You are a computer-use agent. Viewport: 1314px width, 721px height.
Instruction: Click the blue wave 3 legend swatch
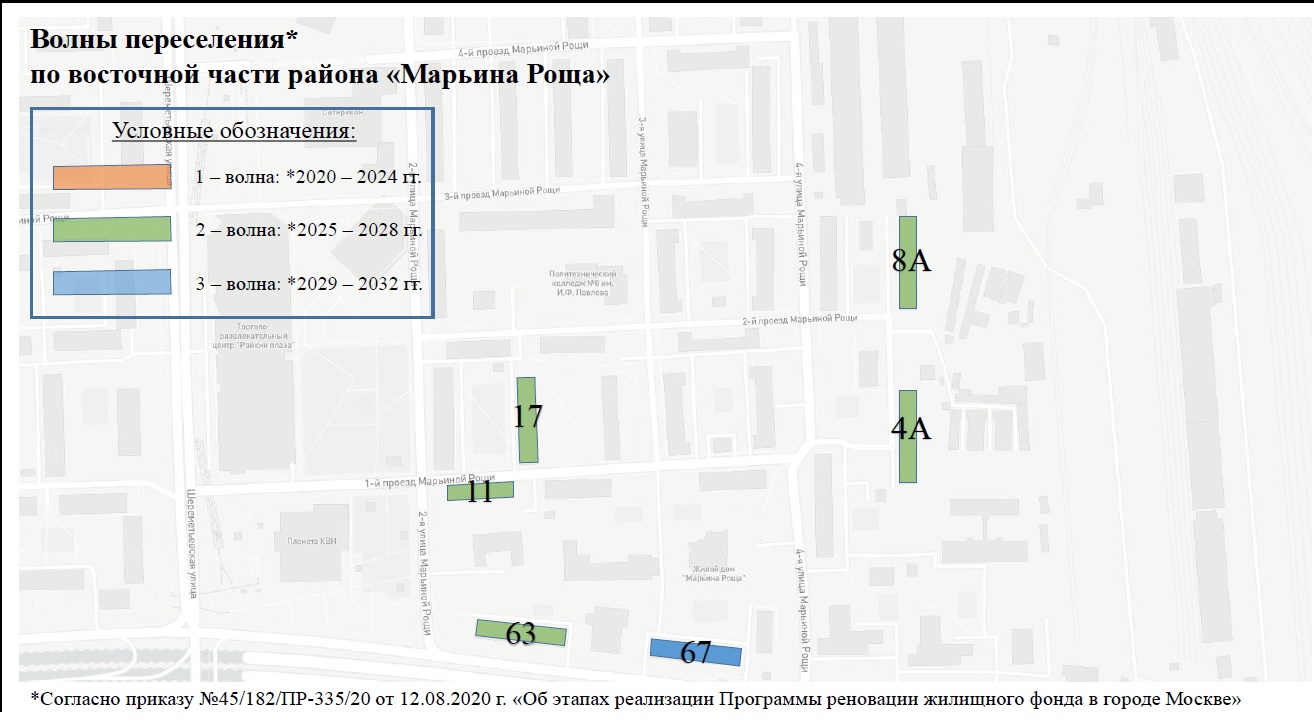(112, 281)
